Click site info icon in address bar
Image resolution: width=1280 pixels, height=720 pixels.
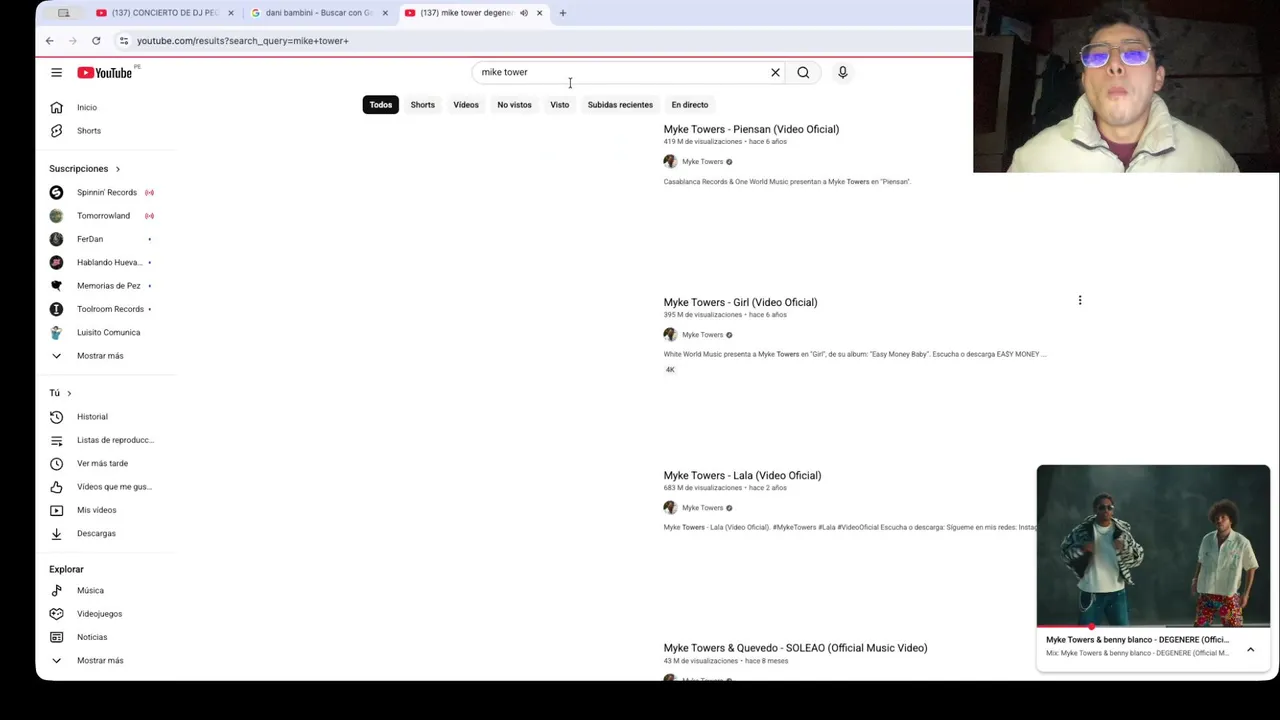[x=123, y=41]
